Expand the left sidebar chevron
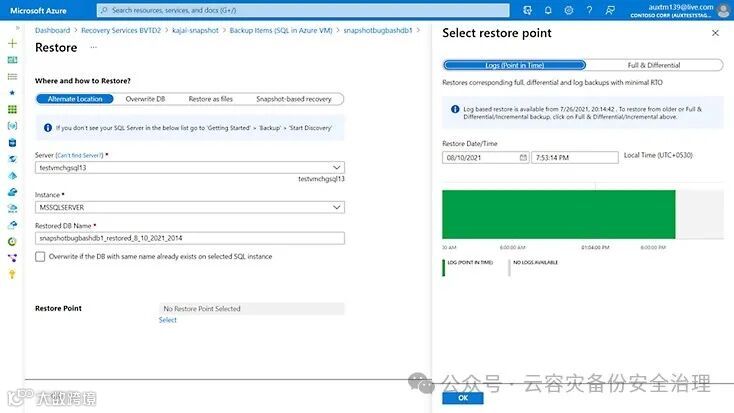 point(18,28)
